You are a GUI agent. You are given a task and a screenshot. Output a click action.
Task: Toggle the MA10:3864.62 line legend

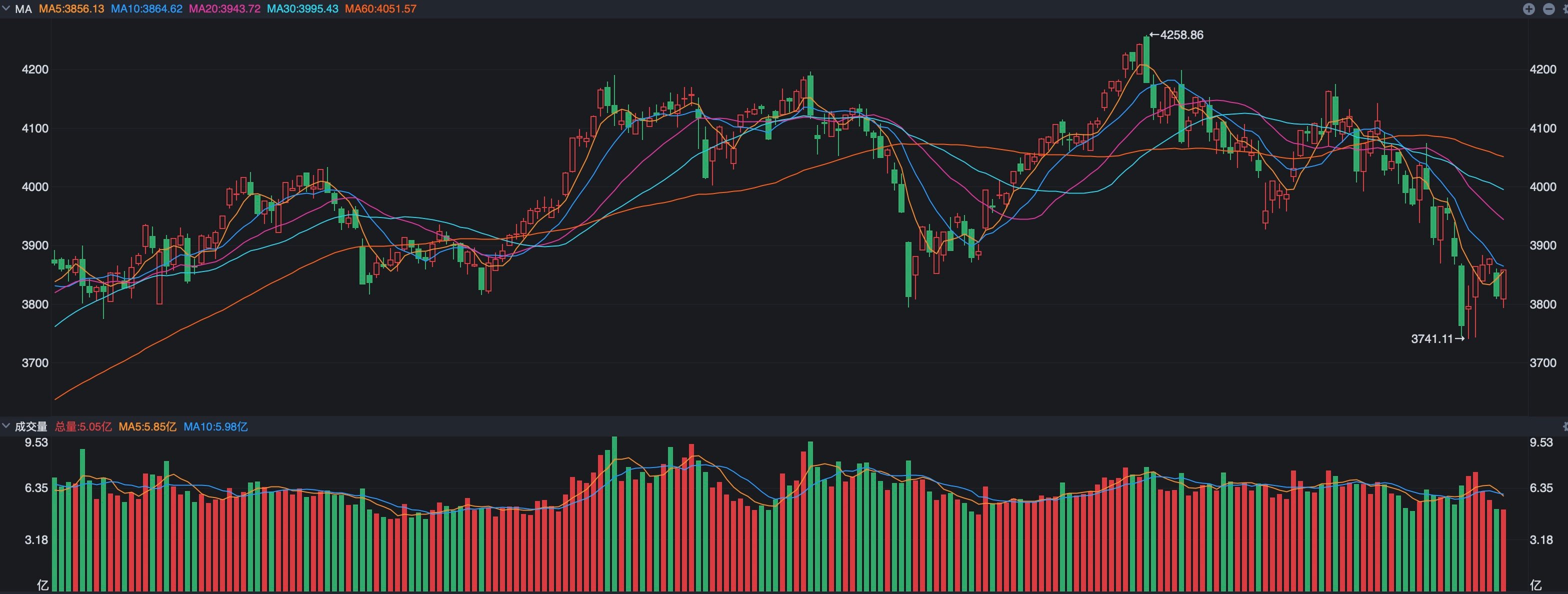click(146, 9)
